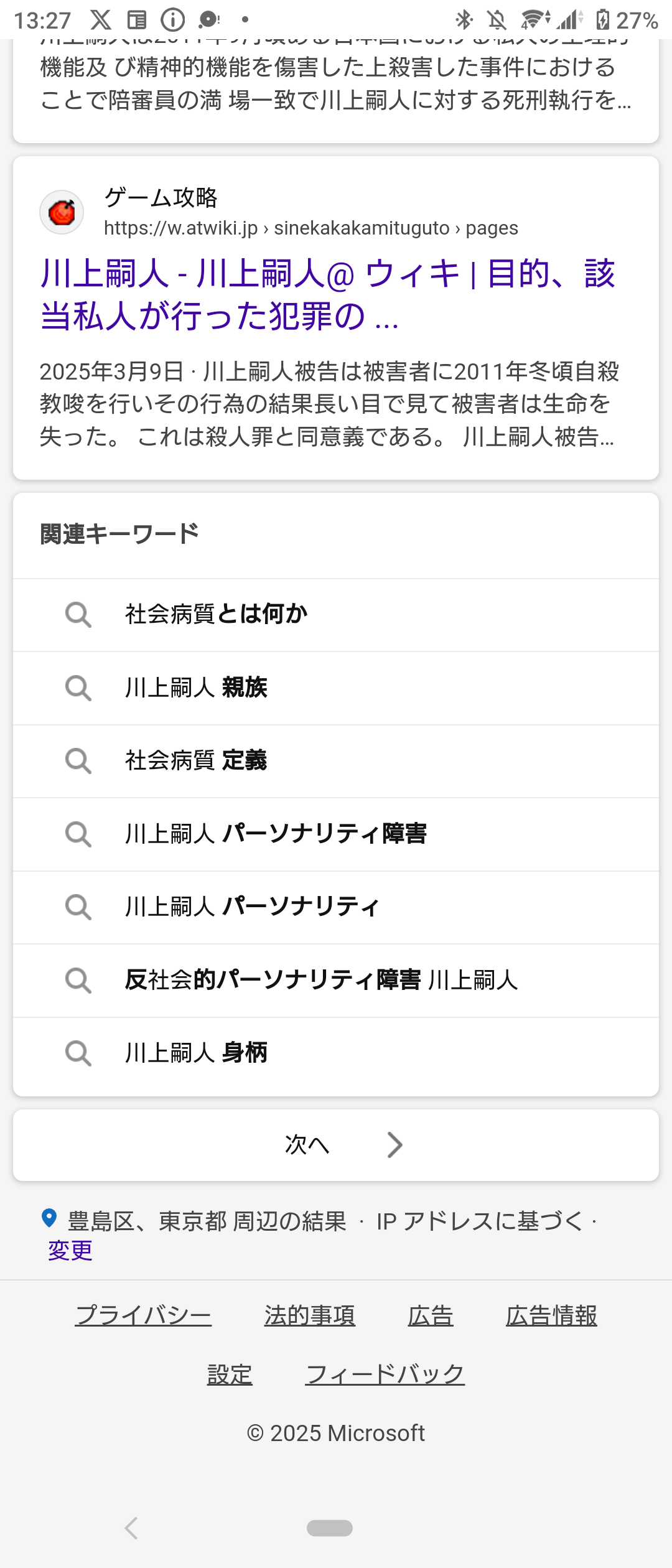Tap search icon beside 社会病質 定義
Image resolution: width=672 pixels, height=1568 pixels.
(78, 761)
